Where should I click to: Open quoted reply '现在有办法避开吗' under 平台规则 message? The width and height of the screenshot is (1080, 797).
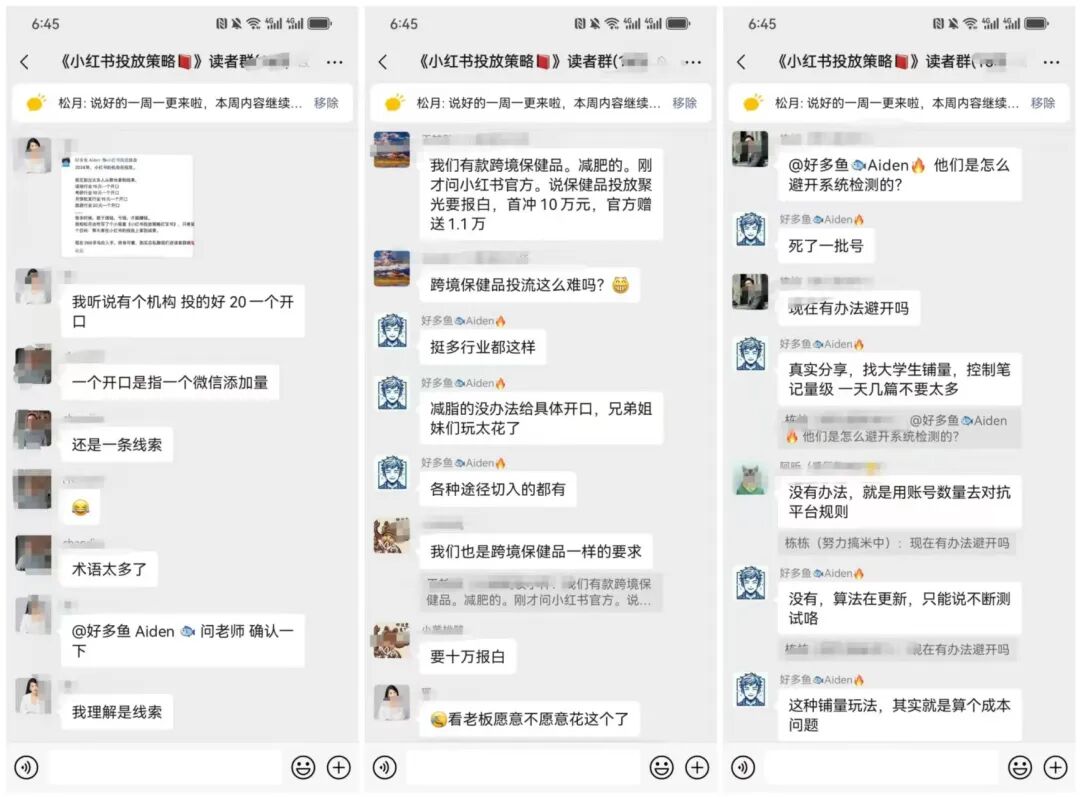coord(897,543)
